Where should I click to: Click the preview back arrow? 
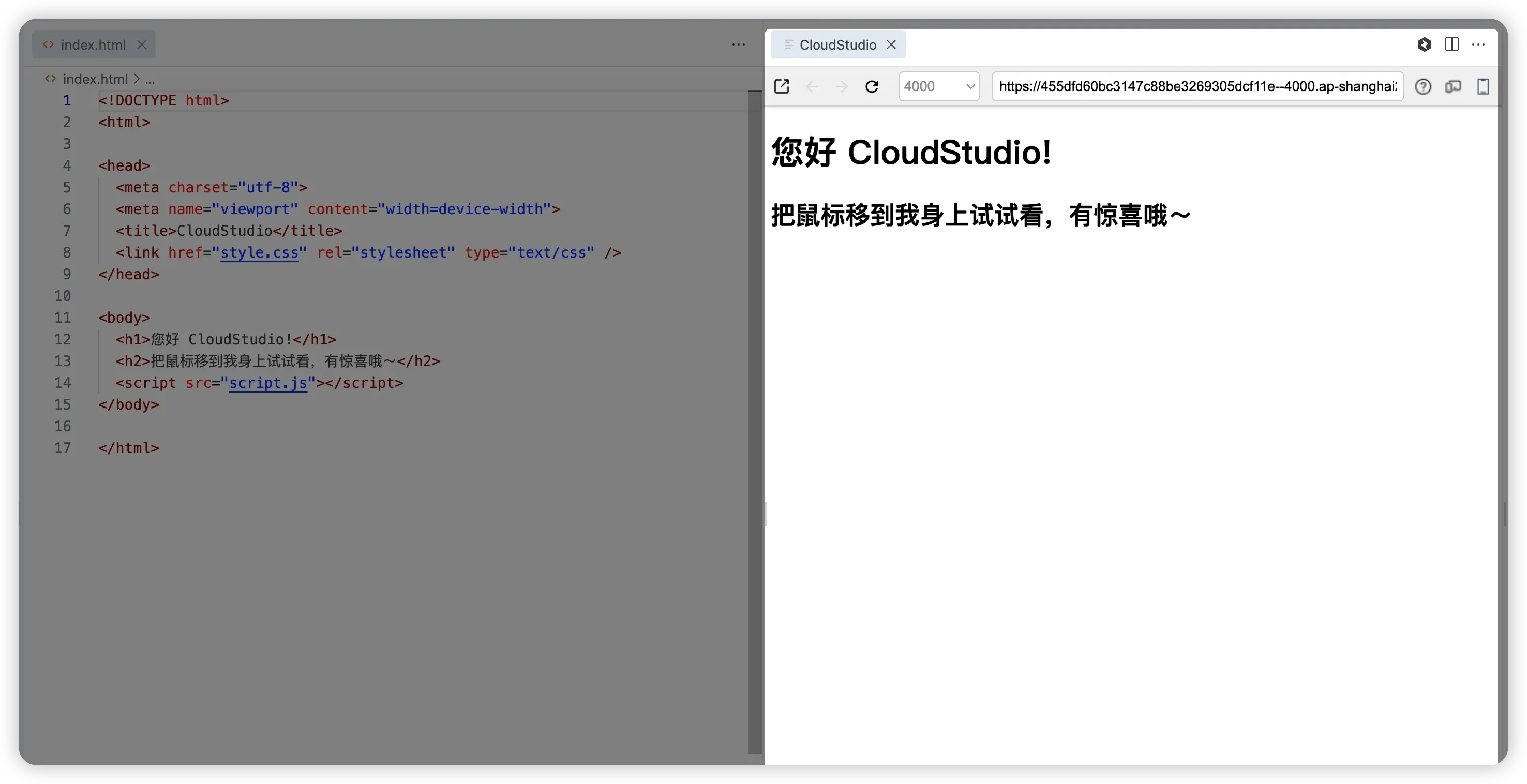pos(812,86)
